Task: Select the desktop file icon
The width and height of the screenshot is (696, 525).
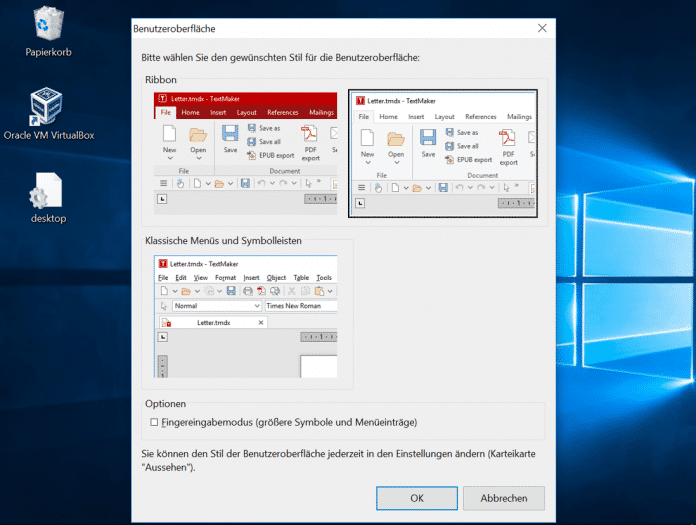Action: (48, 191)
